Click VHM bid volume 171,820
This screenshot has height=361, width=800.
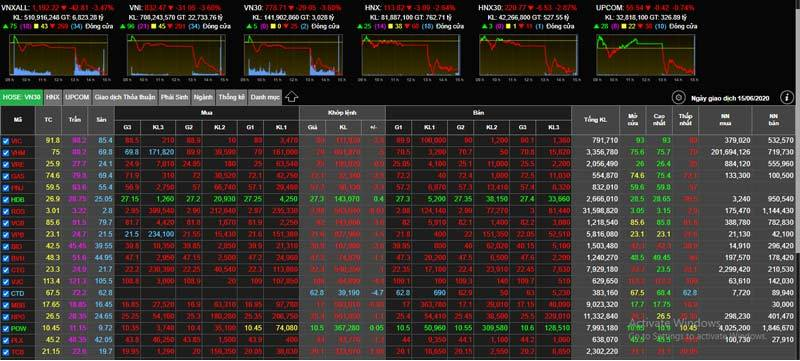[x=162, y=152]
